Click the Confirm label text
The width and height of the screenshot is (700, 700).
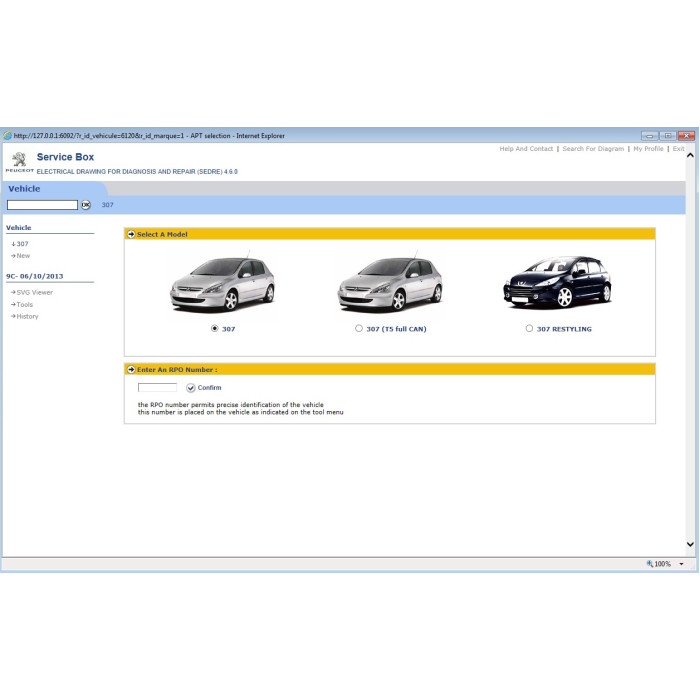click(x=209, y=388)
